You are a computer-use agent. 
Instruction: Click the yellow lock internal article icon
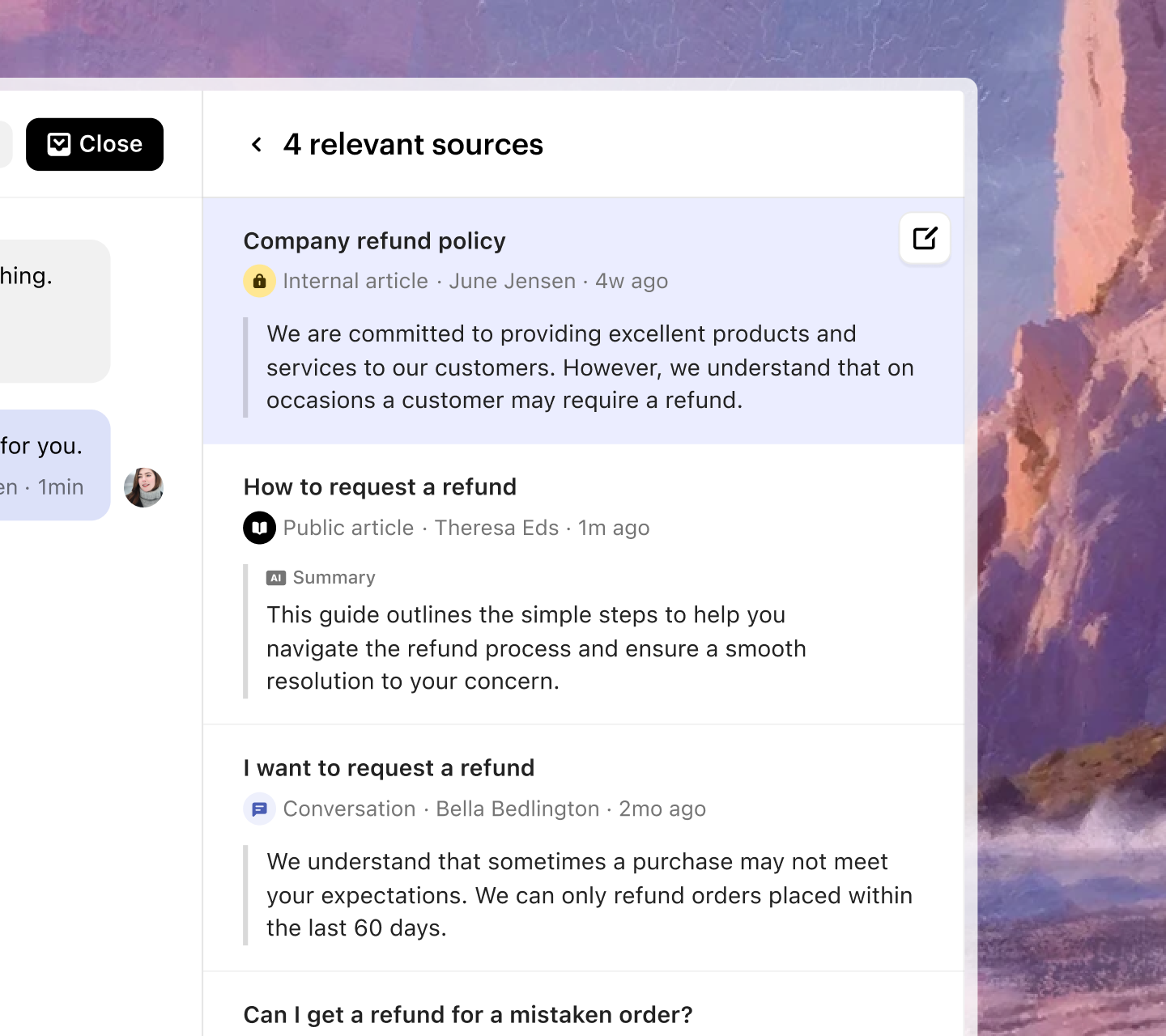click(x=259, y=282)
